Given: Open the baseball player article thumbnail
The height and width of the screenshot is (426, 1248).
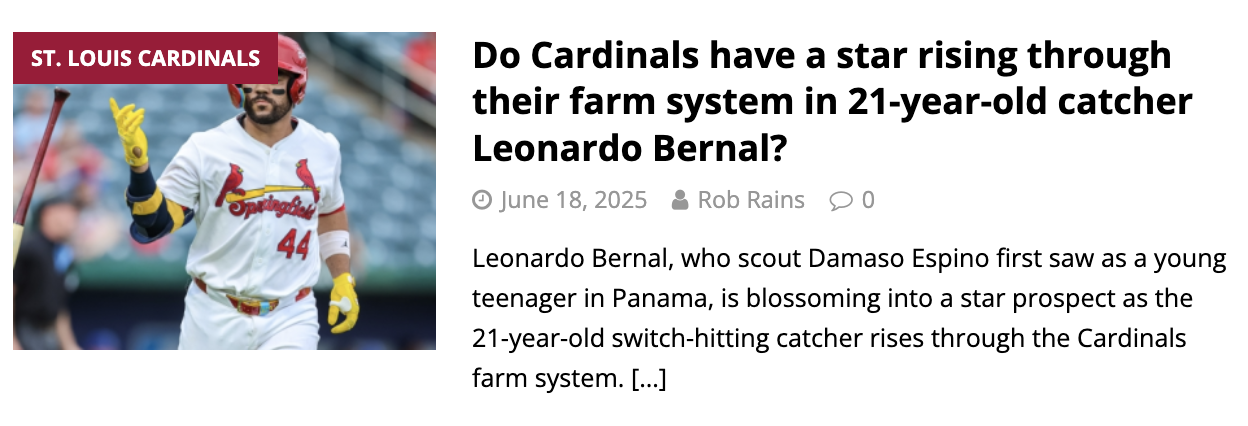Looking at the screenshot, I should [x=224, y=191].
